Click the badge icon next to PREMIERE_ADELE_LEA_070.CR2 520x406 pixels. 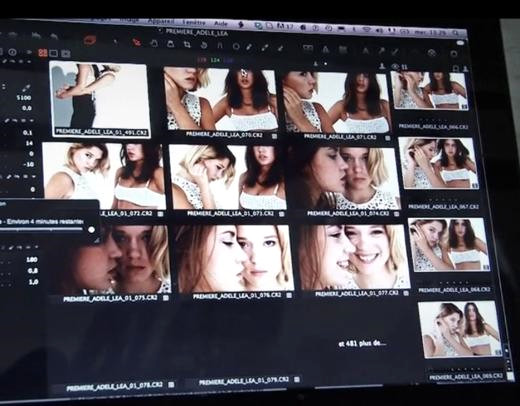click(274, 136)
